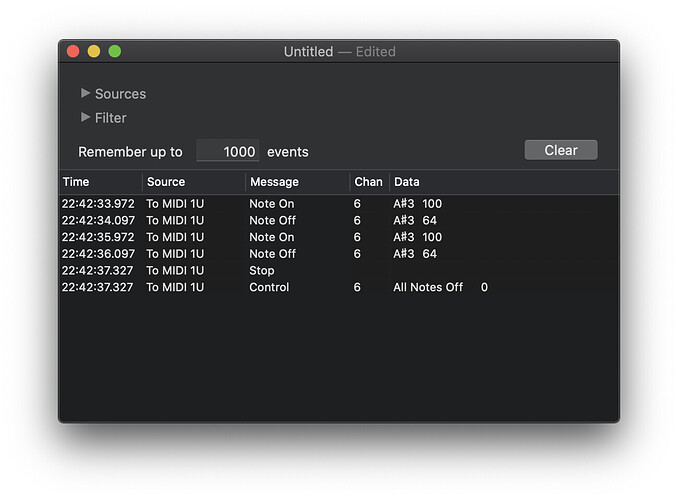678x500 pixels.
Task: Click the Data column header
Action: (x=504, y=182)
